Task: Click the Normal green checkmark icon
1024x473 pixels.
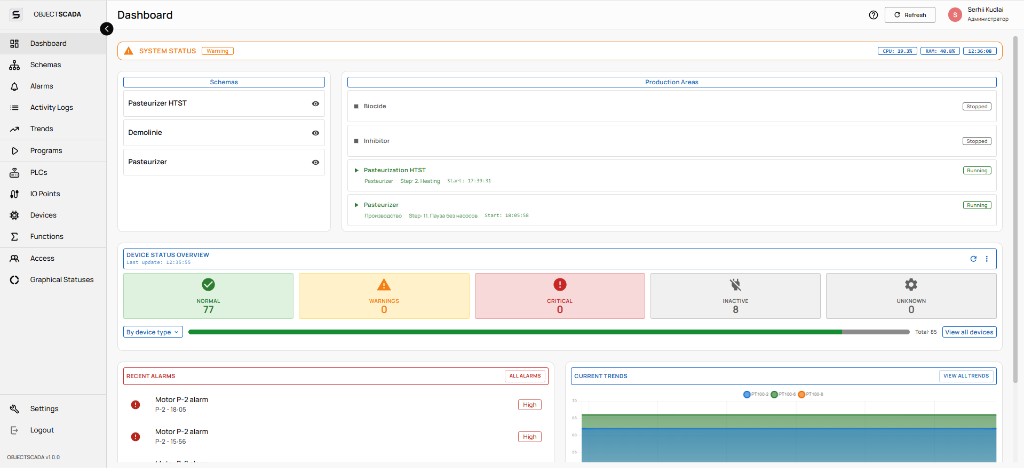Action: (x=208, y=284)
